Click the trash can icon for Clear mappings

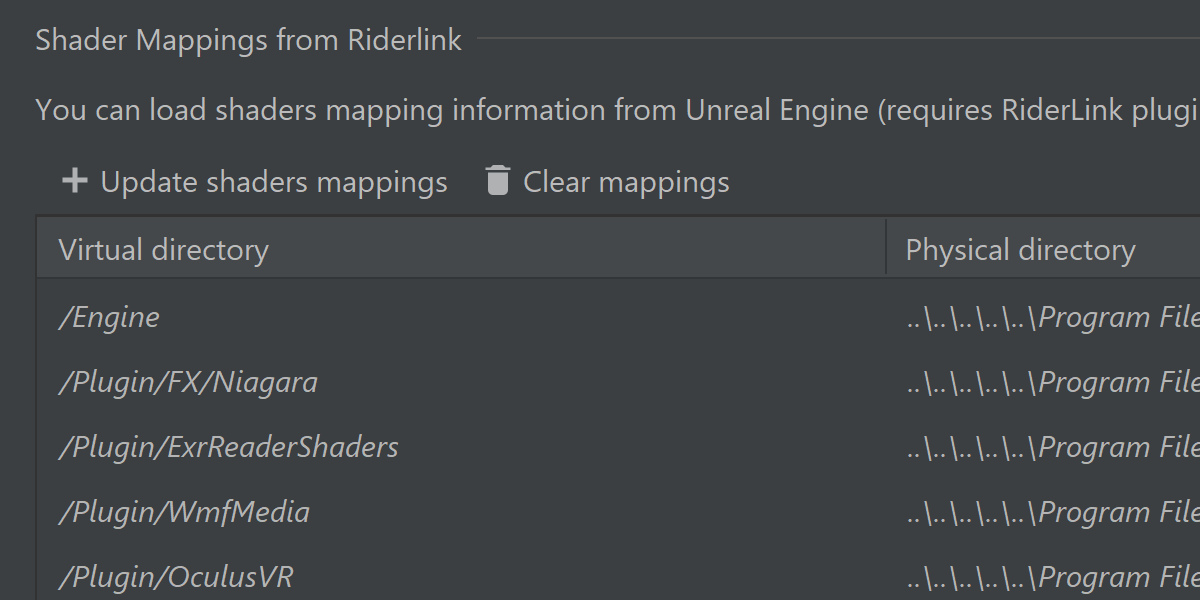(x=497, y=181)
